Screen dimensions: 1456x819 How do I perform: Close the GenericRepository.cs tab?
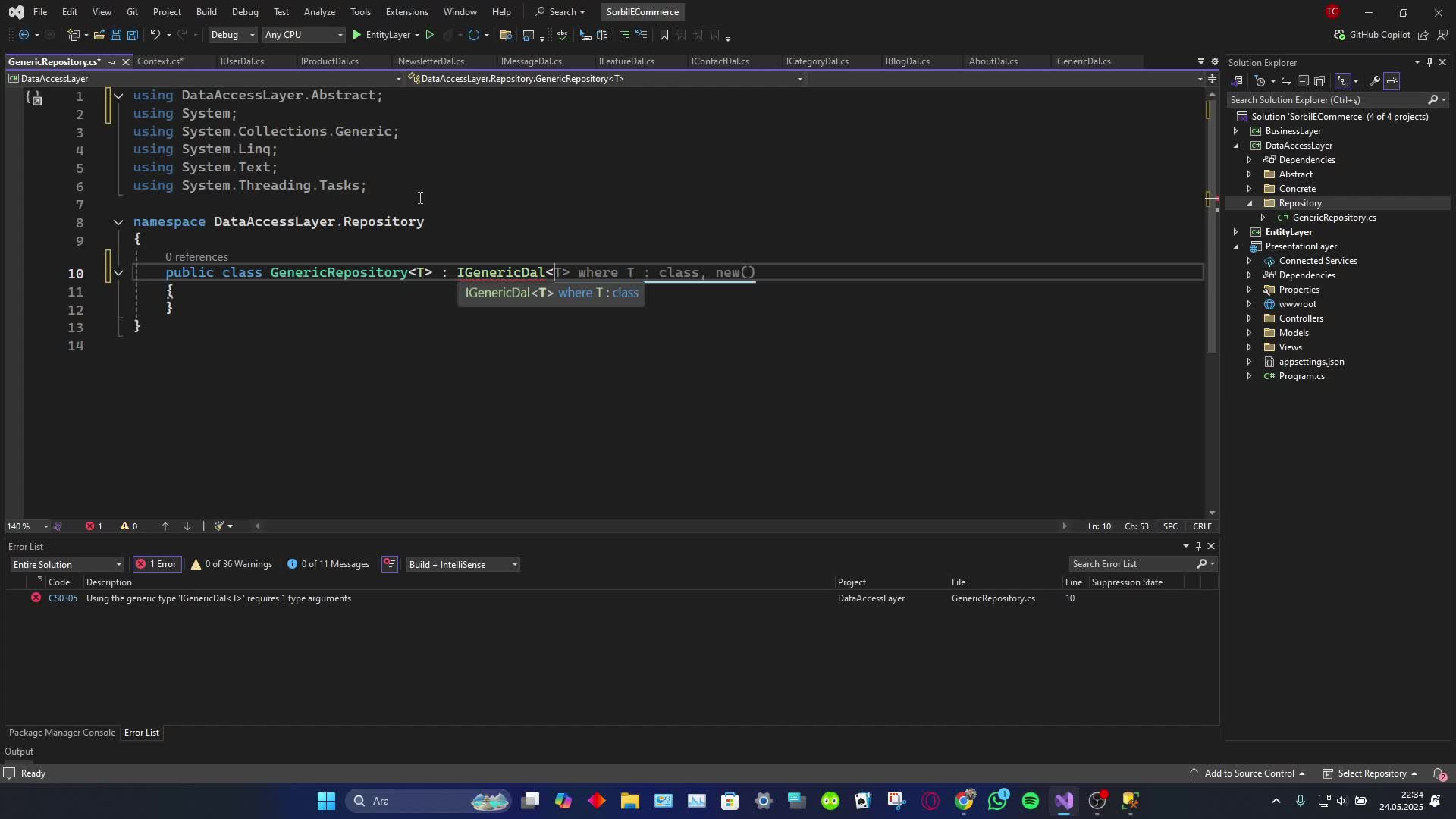pyautogui.click(x=126, y=62)
